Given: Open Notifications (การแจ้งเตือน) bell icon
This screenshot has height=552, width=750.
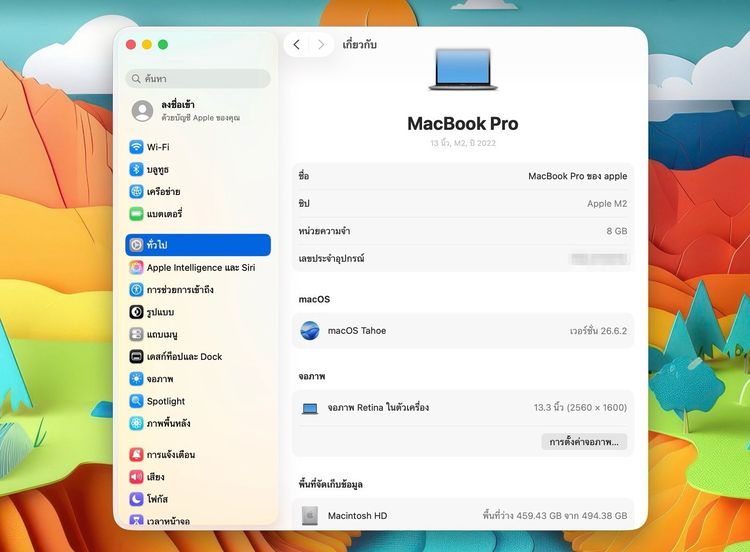Looking at the screenshot, I should coord(136,454).
